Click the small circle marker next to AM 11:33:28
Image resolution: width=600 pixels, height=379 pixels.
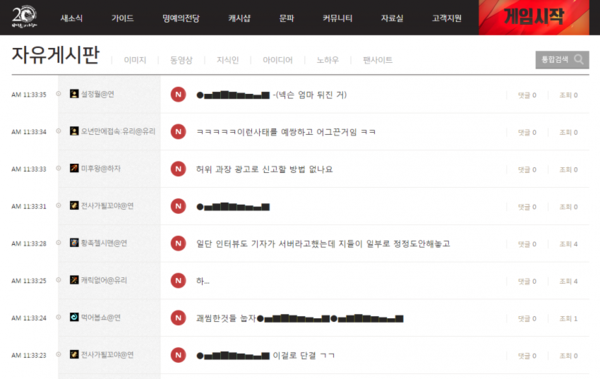coord(59,242)
